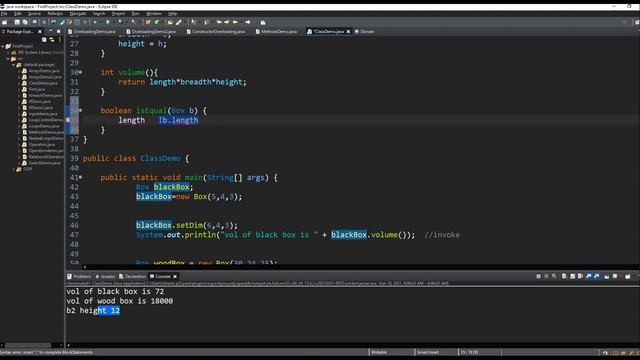Viewport: 640px width, 360px height.
Task: Select LoopsDemo.java in Package Explorer
Action: tap(43, 126)
